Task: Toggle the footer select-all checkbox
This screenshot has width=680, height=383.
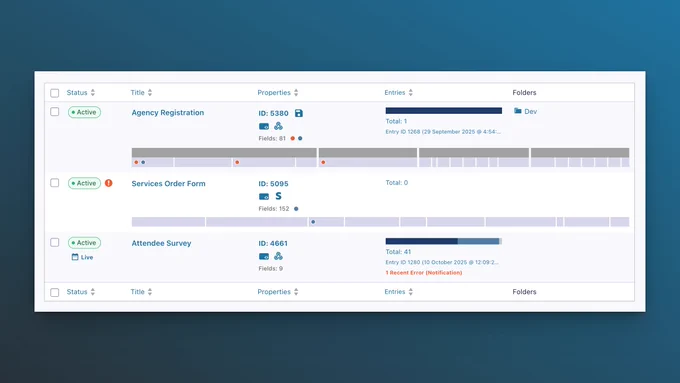Action: [55, 292]
